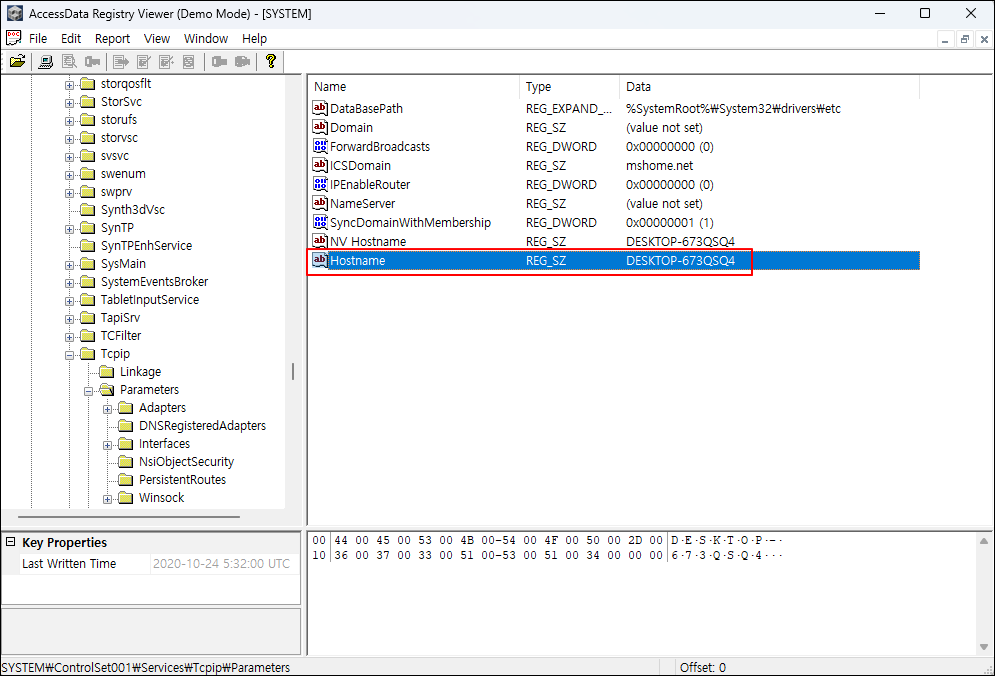This screenshot has width=995, height=676.
Task: Sort list by Name column header
Action: (x=414, y=86)
